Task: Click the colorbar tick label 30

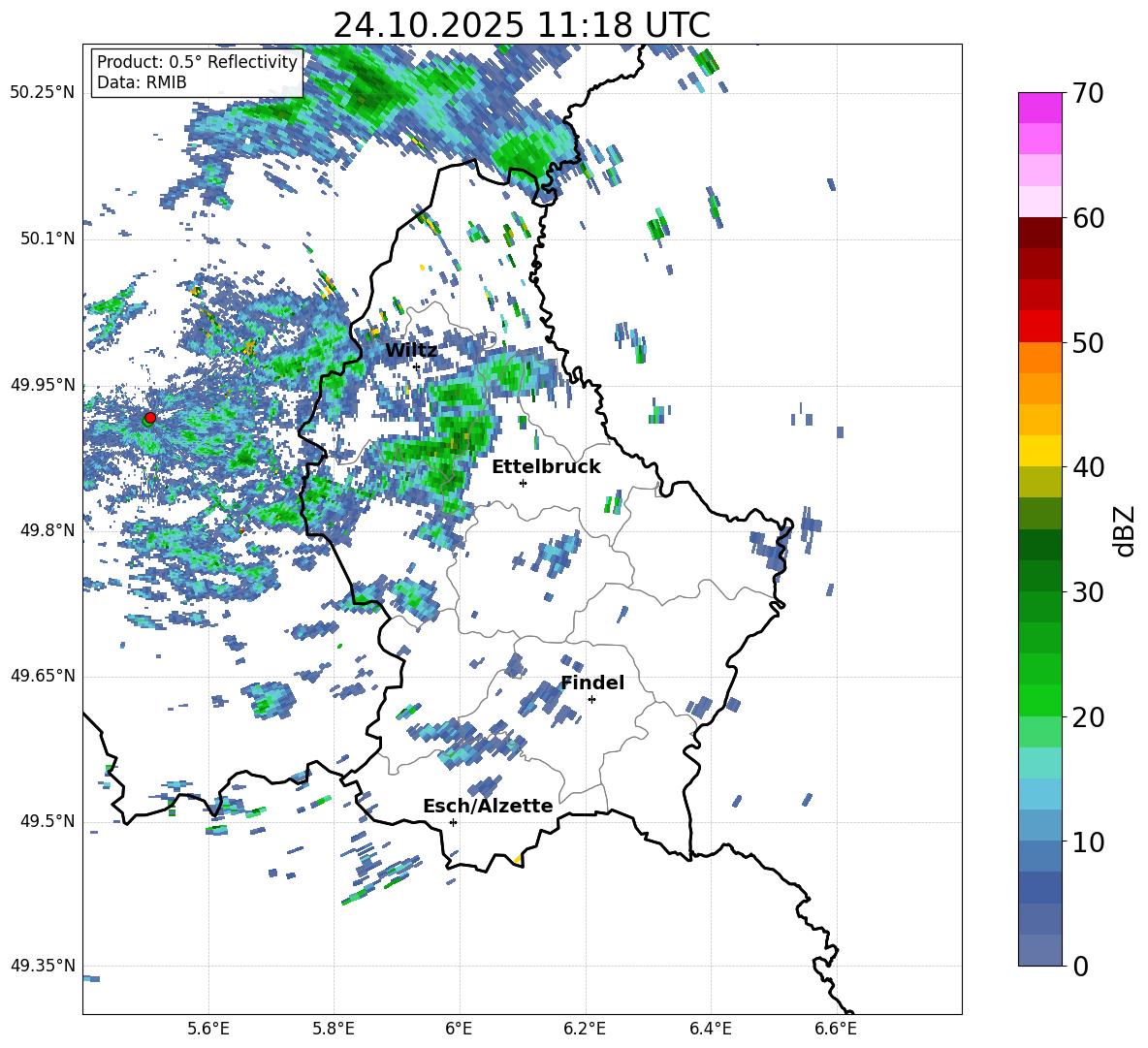Action: pyautogui.click(x=1088, y=592)
